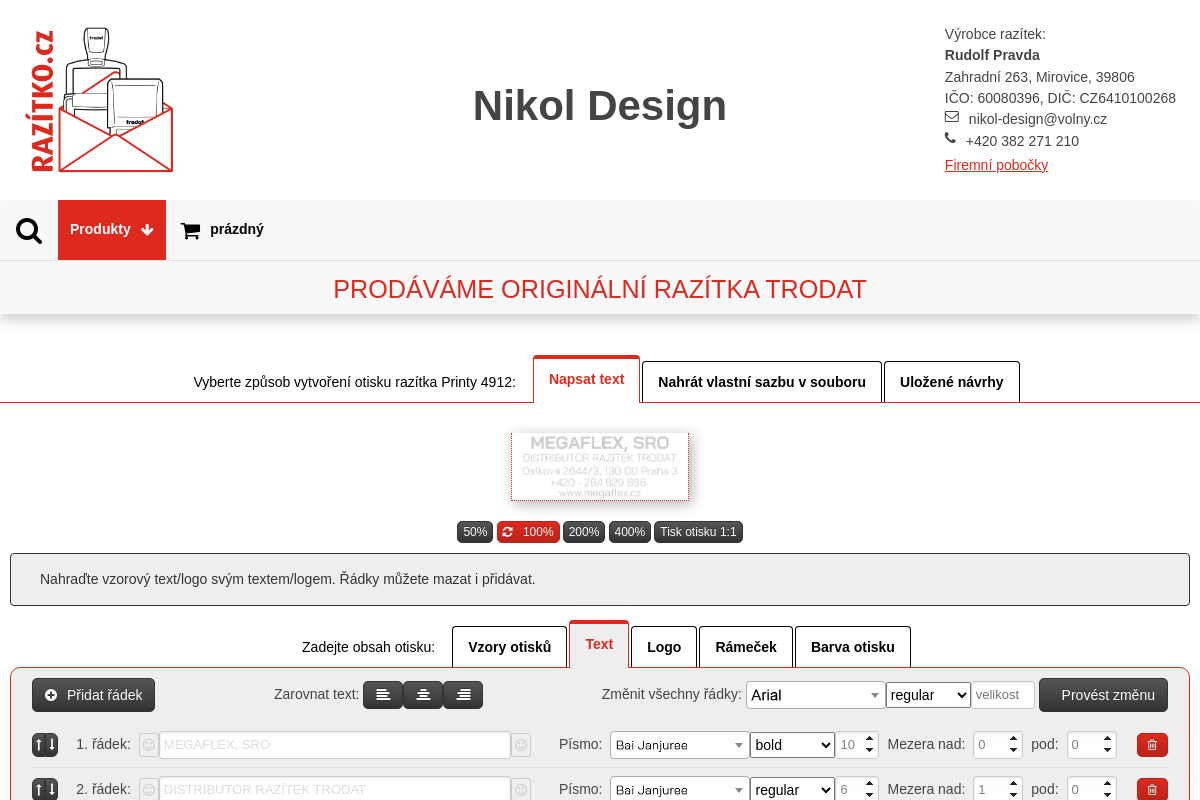Click the MEGAFLEX, SRO text input field
Screen dimensions: 1200x800
(x=334, y=744)
